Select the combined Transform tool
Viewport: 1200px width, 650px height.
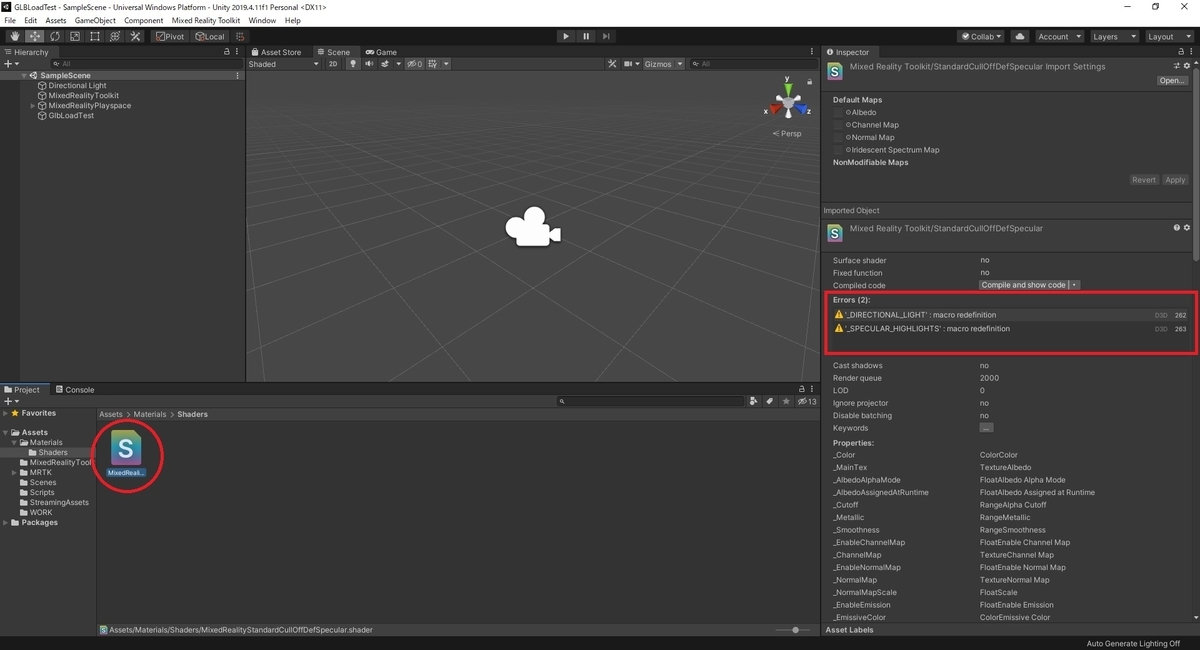point(114,37)
